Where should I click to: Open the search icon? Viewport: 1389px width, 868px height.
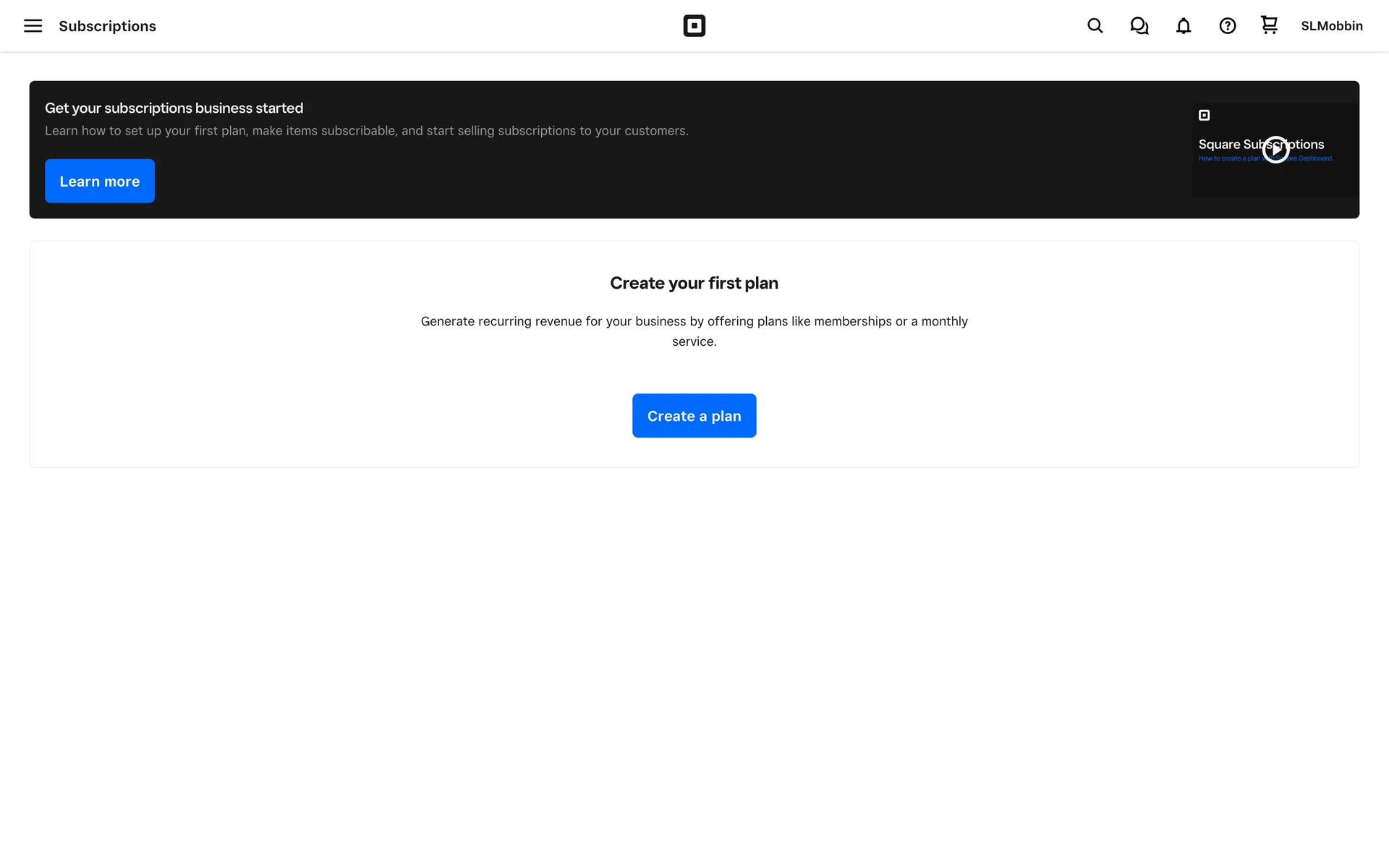(x=1095, y=26)
